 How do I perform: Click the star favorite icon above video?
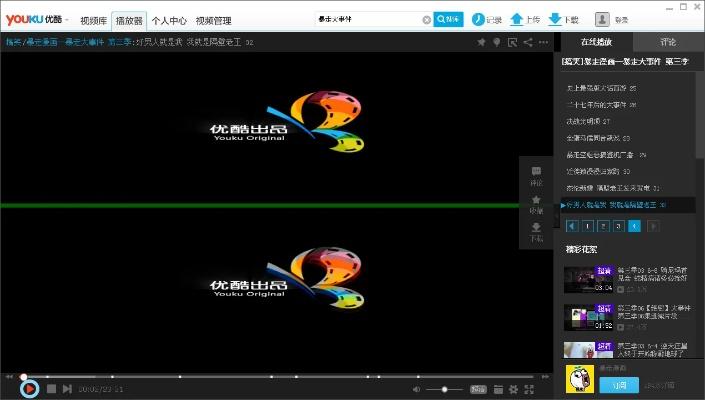tap(481, 43)
